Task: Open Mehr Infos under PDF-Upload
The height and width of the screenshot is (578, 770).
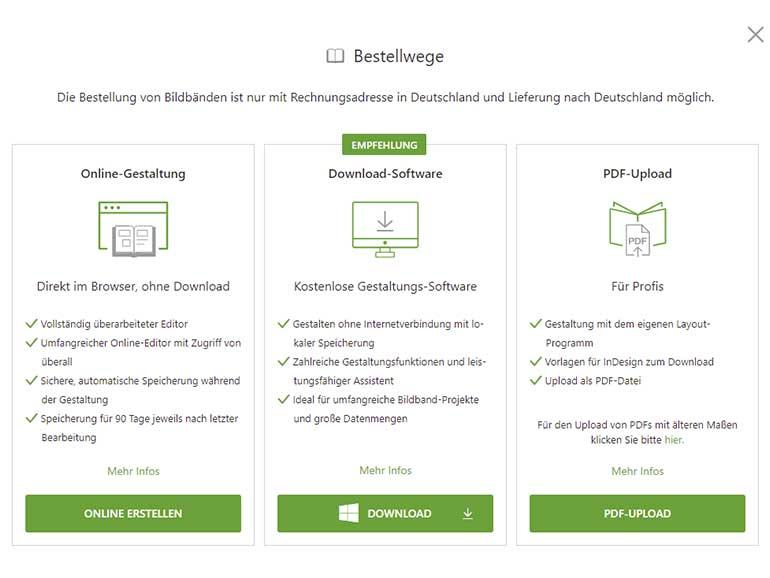Action: pyautogui.click(x=637, y=471)
